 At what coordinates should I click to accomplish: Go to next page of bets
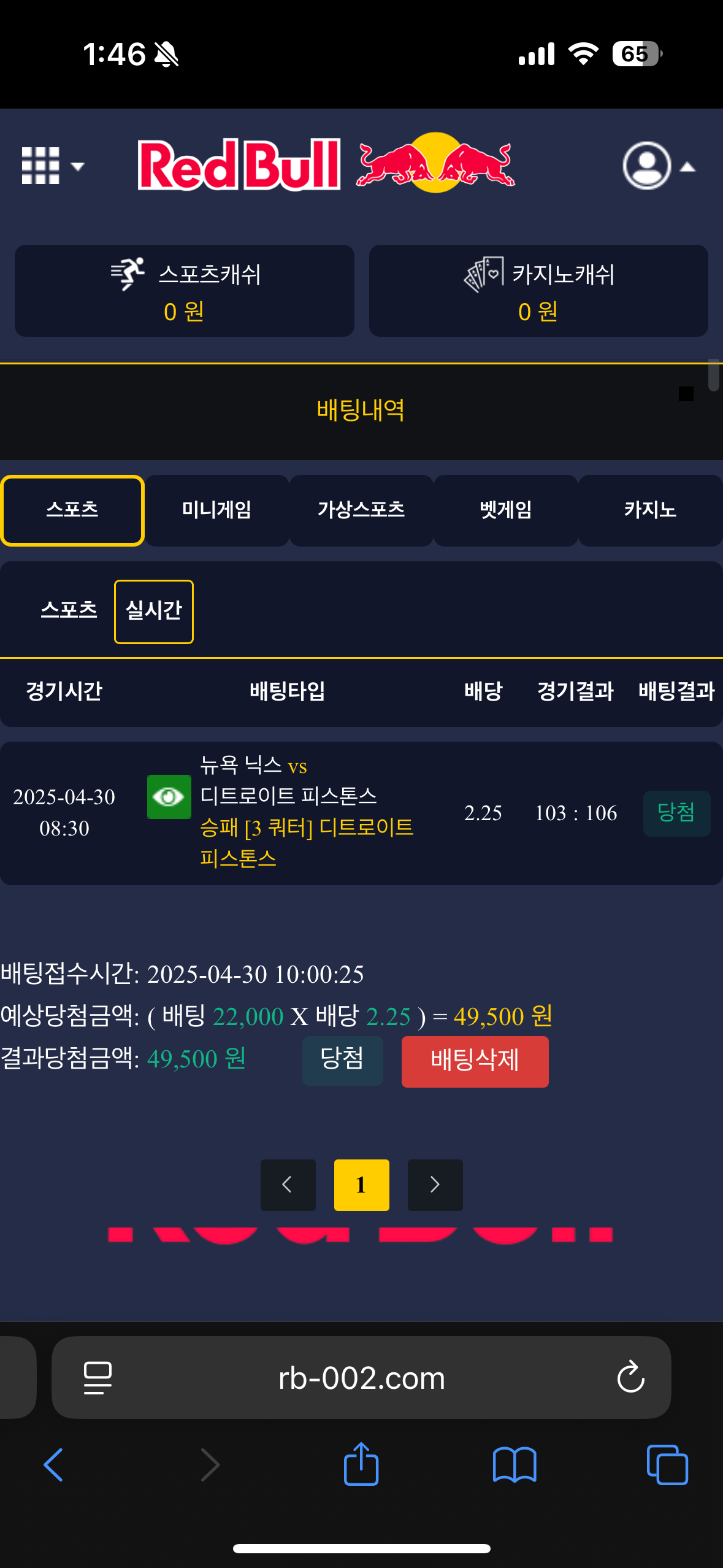coord(435,1185)
